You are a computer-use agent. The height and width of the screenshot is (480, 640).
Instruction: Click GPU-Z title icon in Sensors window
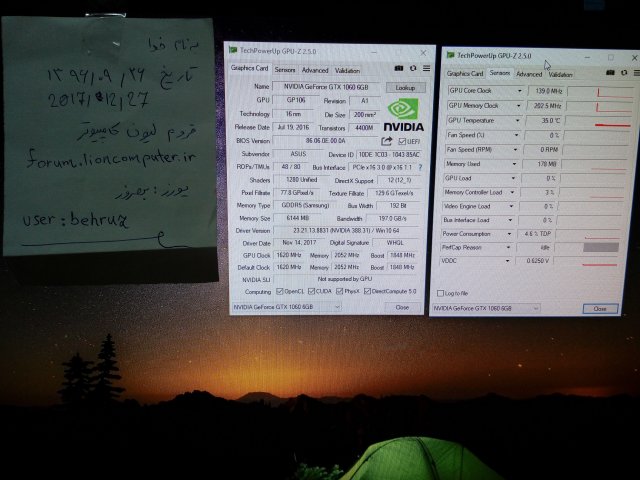point(451,55)
